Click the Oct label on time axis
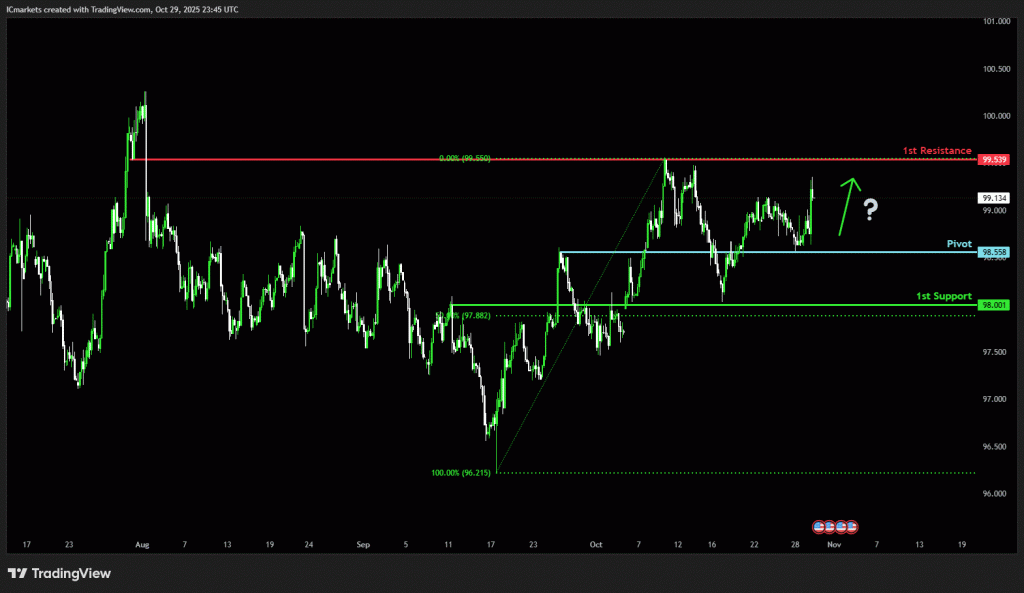The height and width of the screenshot is (593, 1024). [596, 545]
